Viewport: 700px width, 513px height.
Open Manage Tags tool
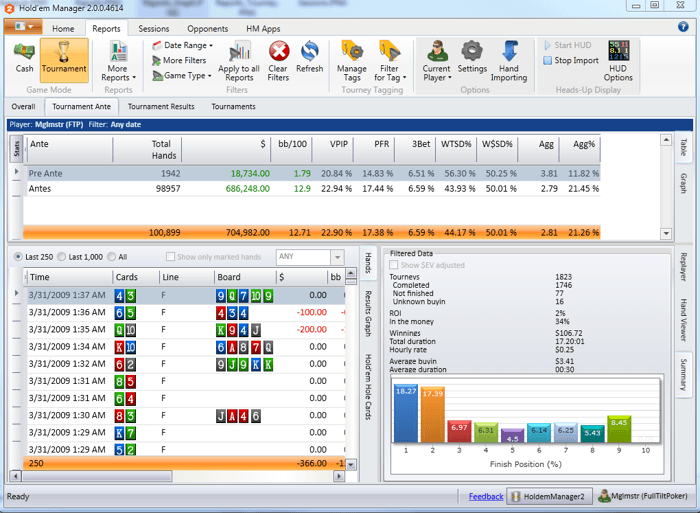point(352,62)
